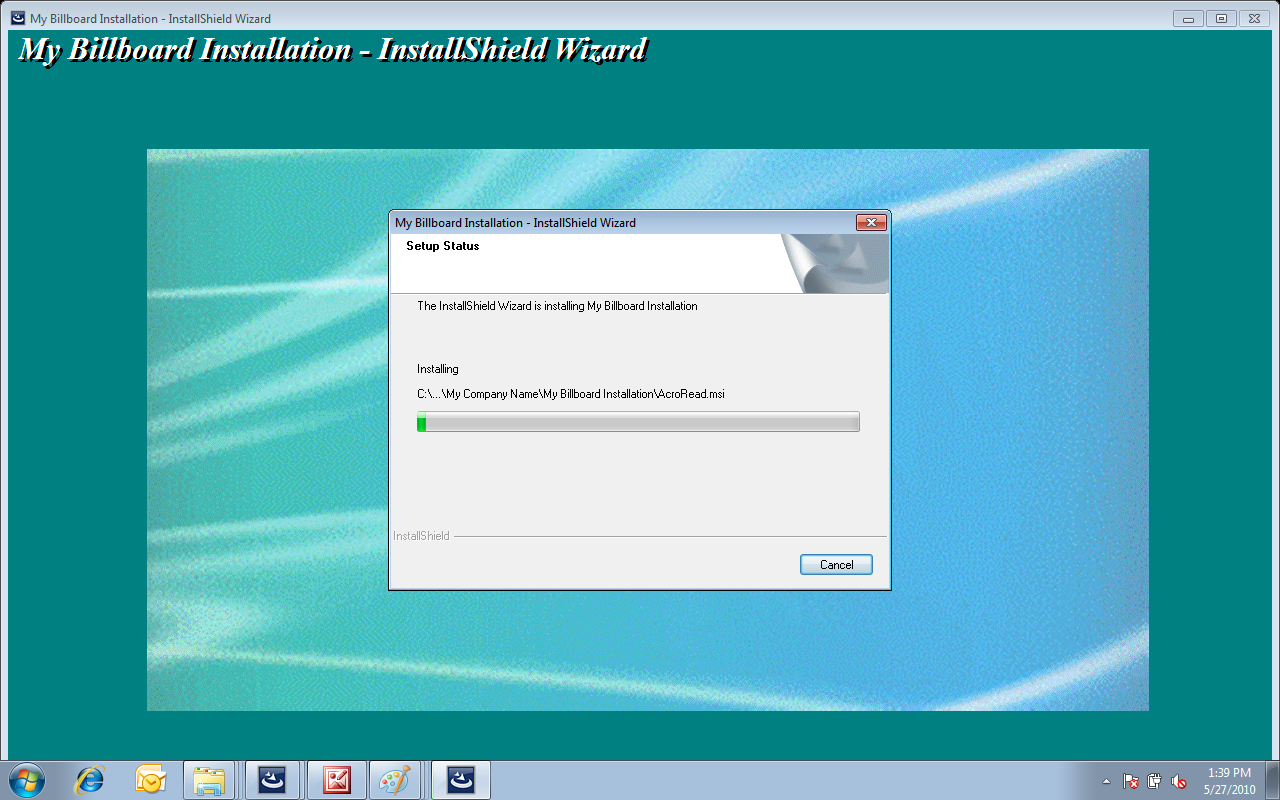Select the leftmost InstallShield taskbar button
Screen dimensions: 1280x800
[274, 780]
